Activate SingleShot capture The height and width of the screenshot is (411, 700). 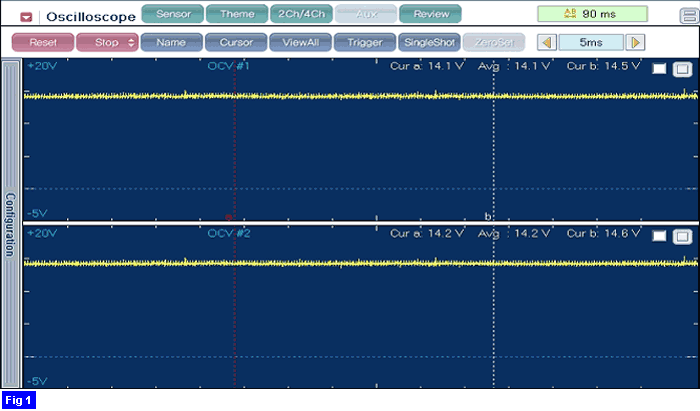428,43
